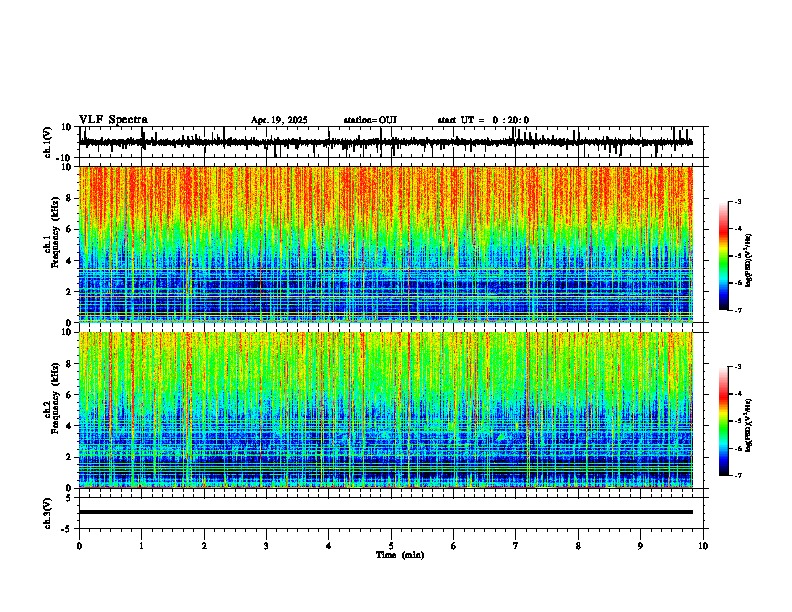792x612 pixels.
Task: Click the "ch.1(V)" waveform axis label
Action: [48, 142]
